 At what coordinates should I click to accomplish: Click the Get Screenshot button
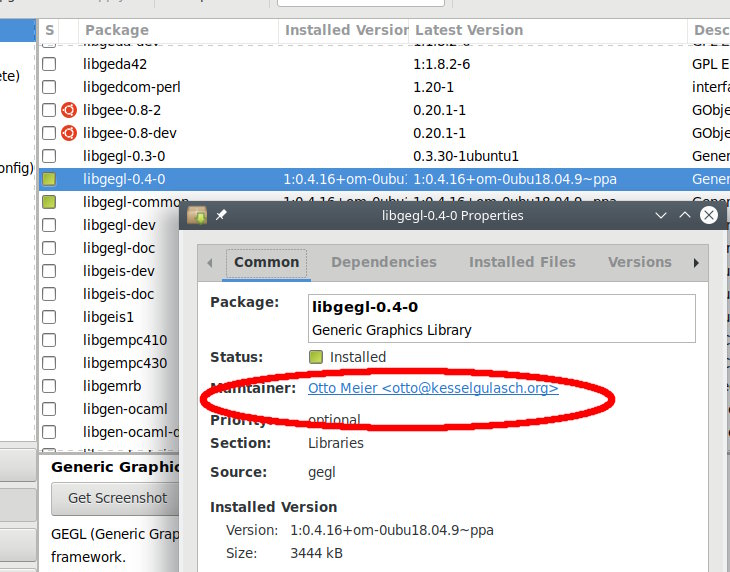click(117, 498)
